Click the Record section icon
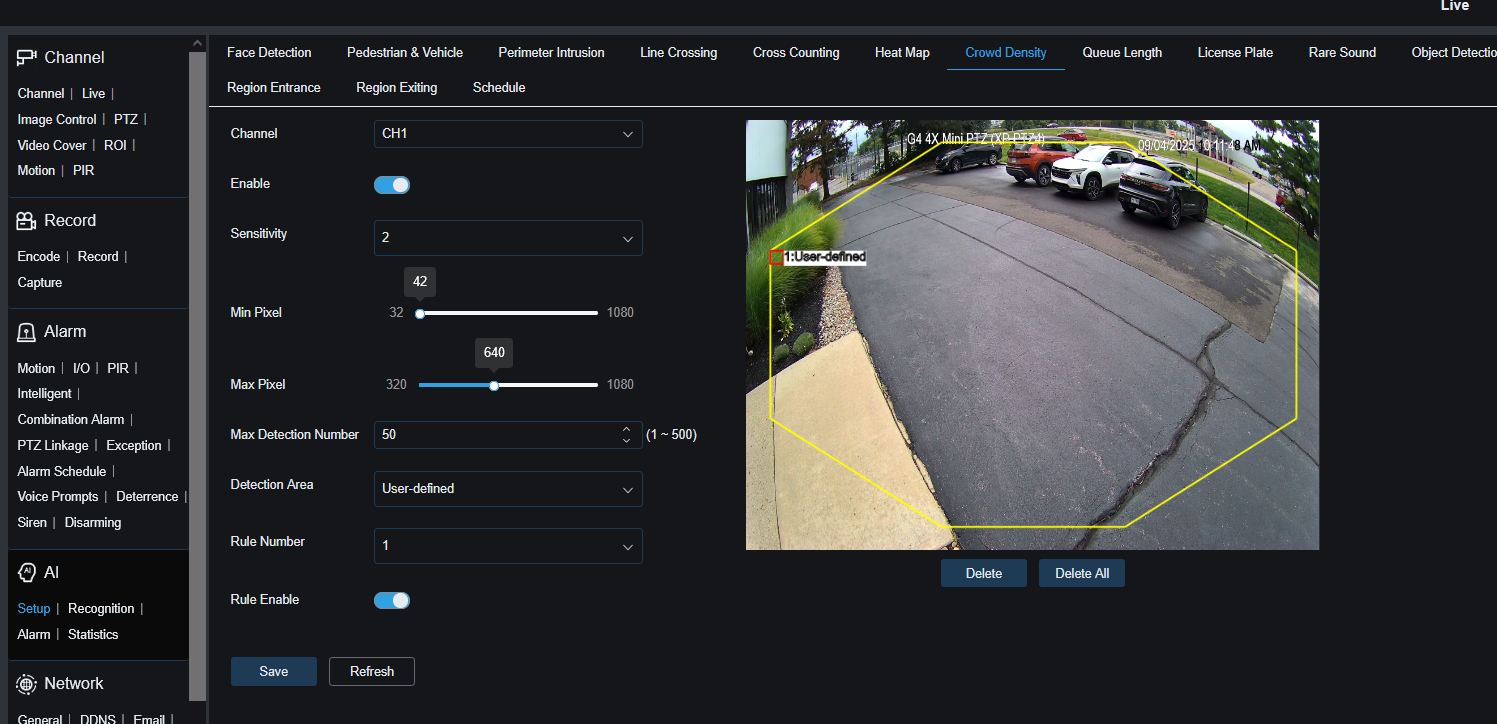This screenshot has height=724, width=1497. coord(27,221)
